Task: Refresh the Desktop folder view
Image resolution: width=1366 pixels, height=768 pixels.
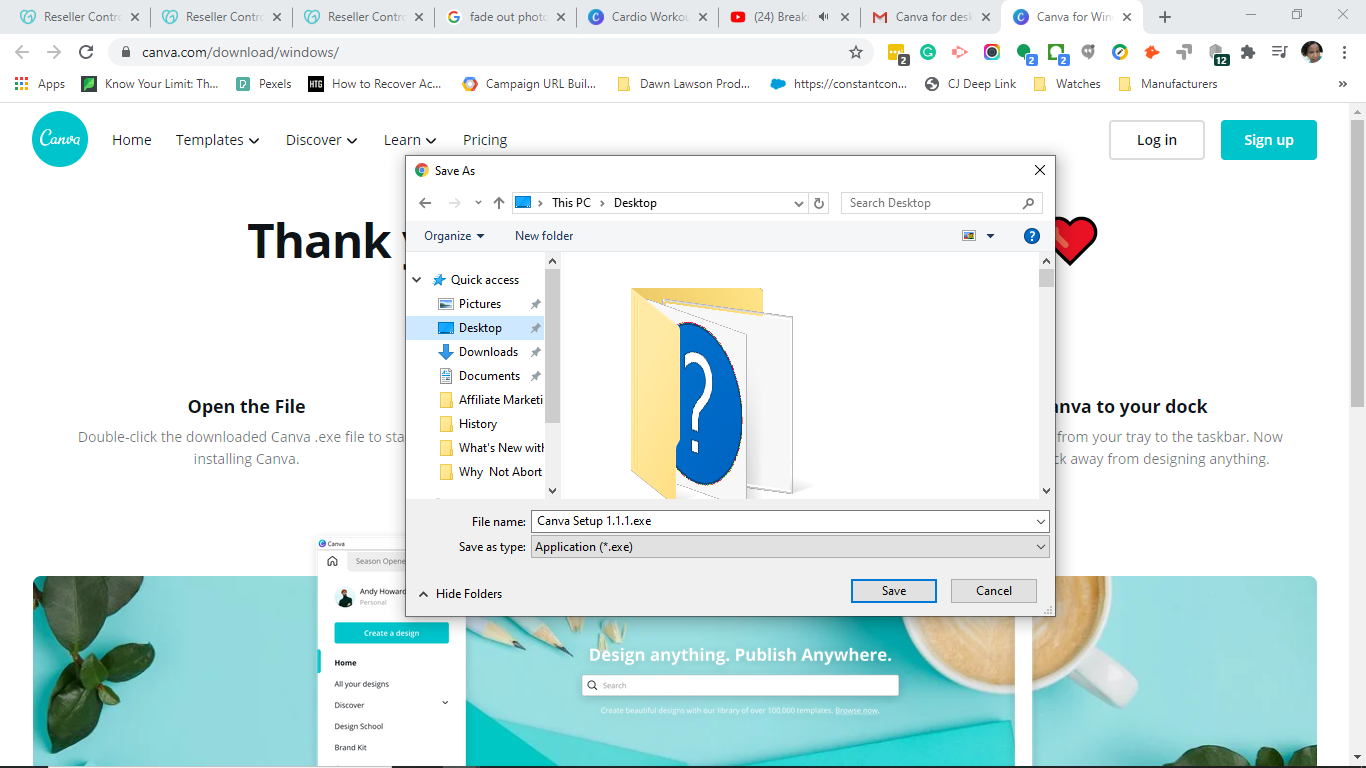Action: [x=819, y=203]
